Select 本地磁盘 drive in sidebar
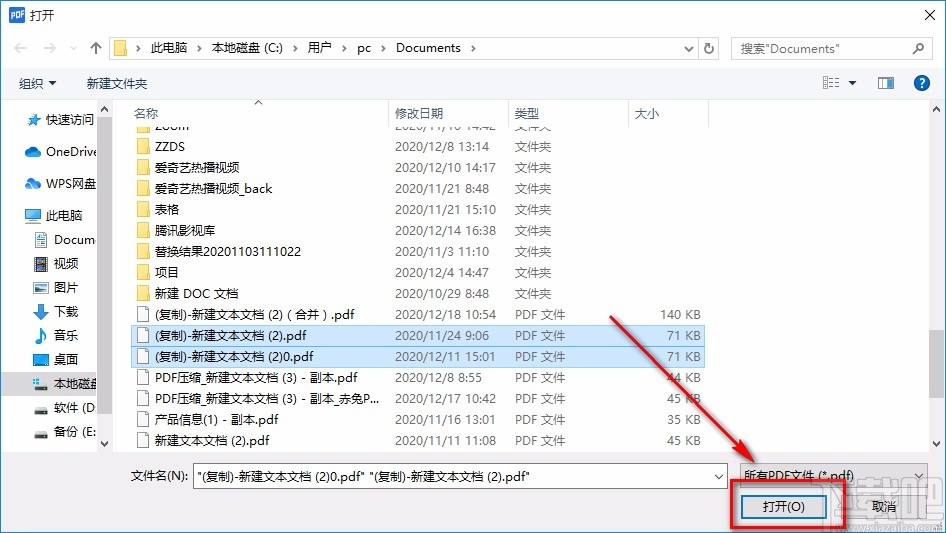Image resolution: width=946 pixels, height=533 pixels. (65, 383)
